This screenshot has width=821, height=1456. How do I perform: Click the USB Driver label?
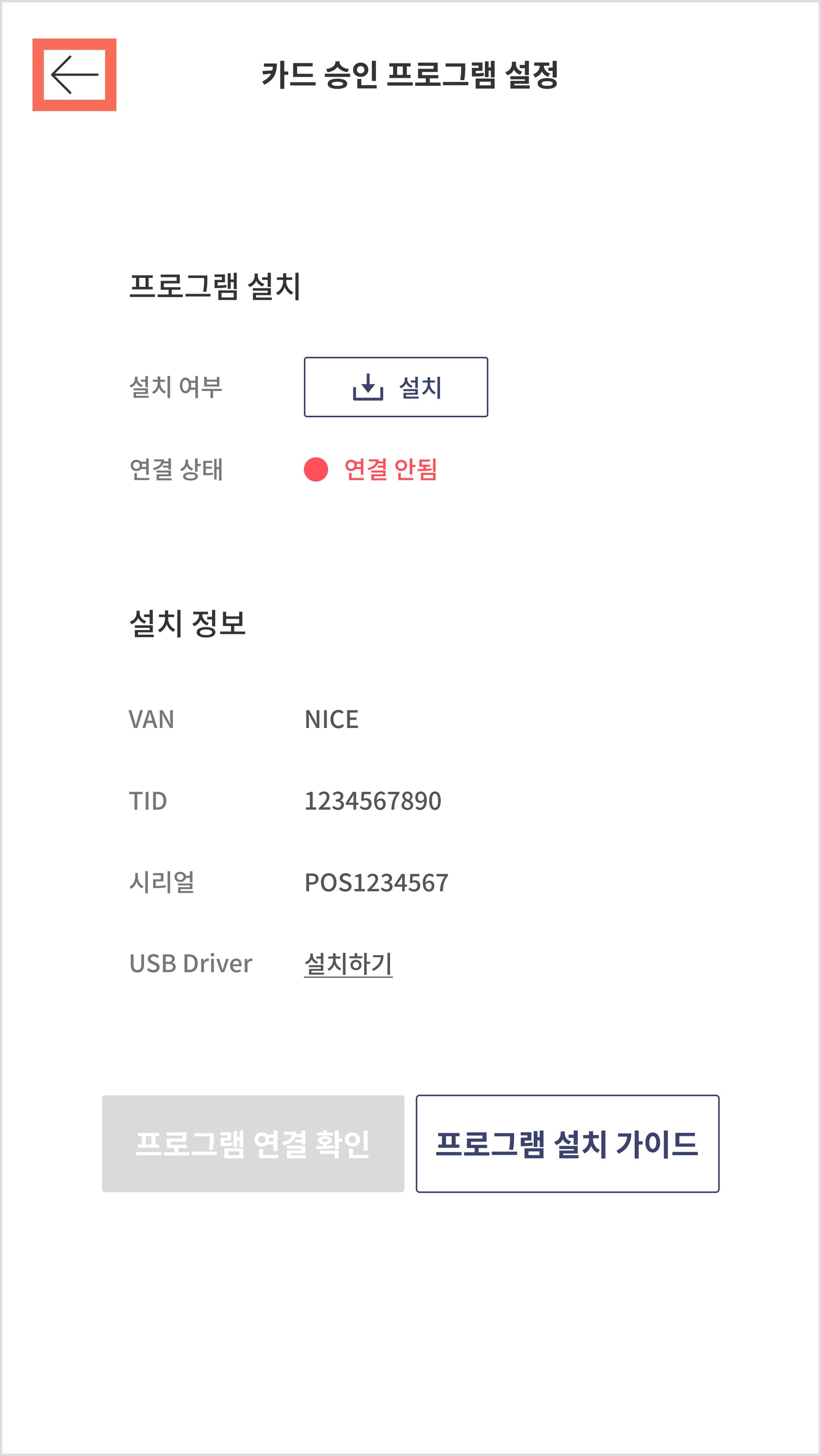click(x=191, y=964)
